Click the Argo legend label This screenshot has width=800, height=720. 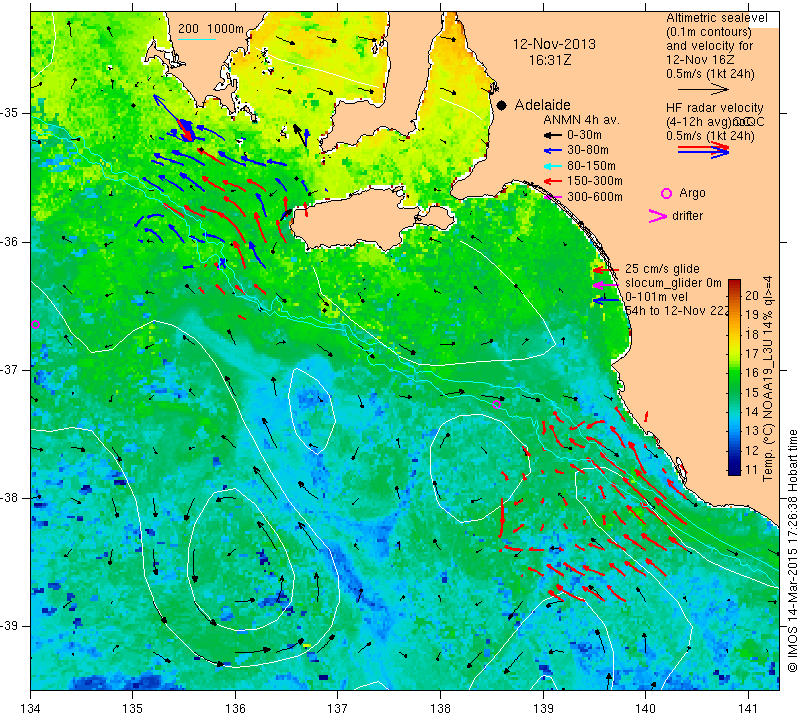click(692, 193)
